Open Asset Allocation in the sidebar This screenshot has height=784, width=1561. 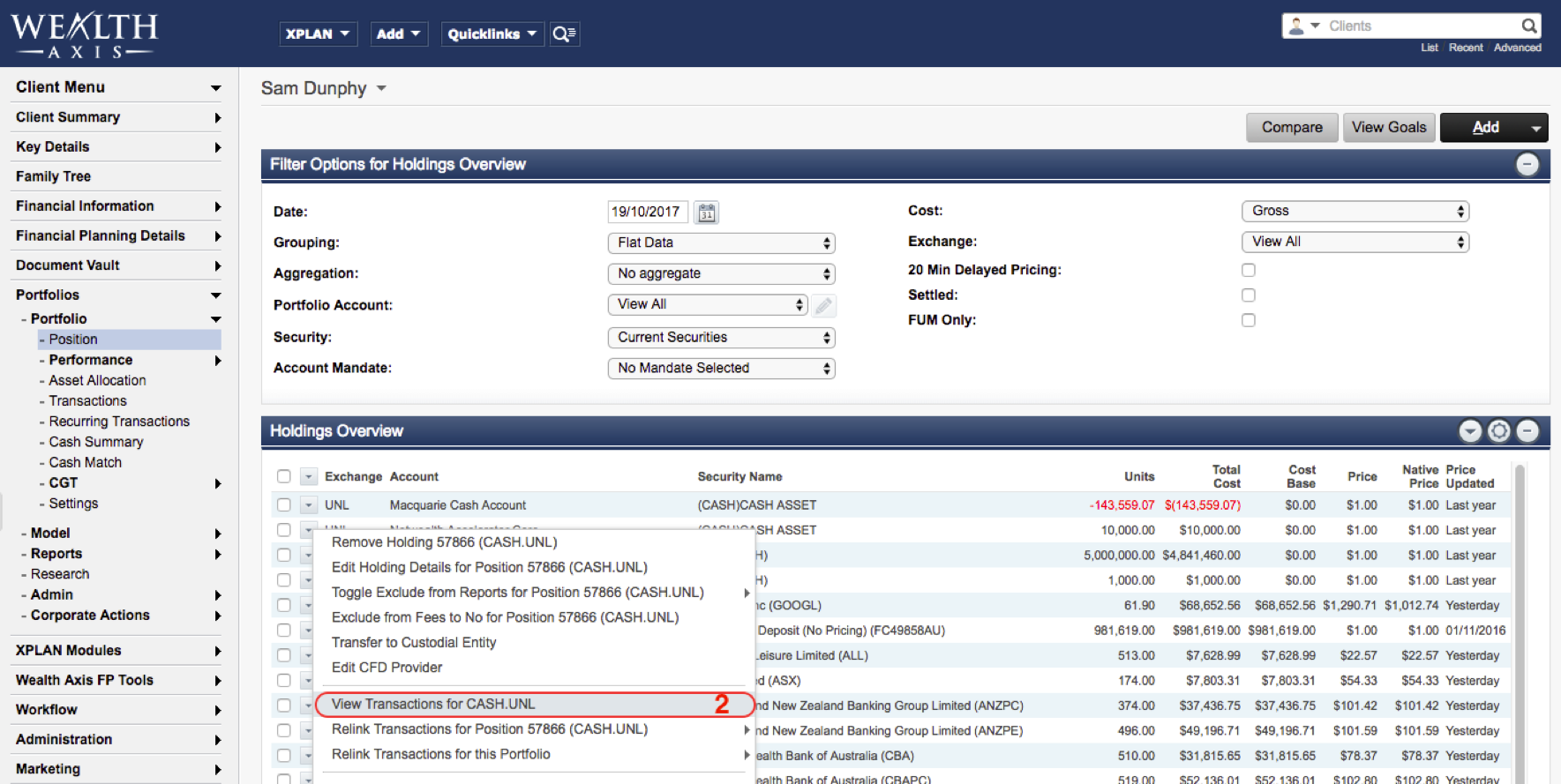97,380
